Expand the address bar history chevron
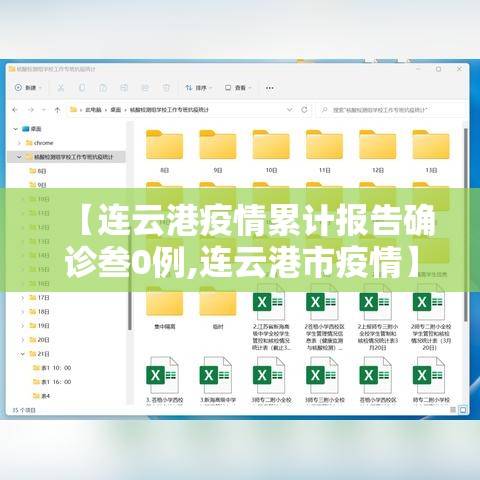 (289, 110)
